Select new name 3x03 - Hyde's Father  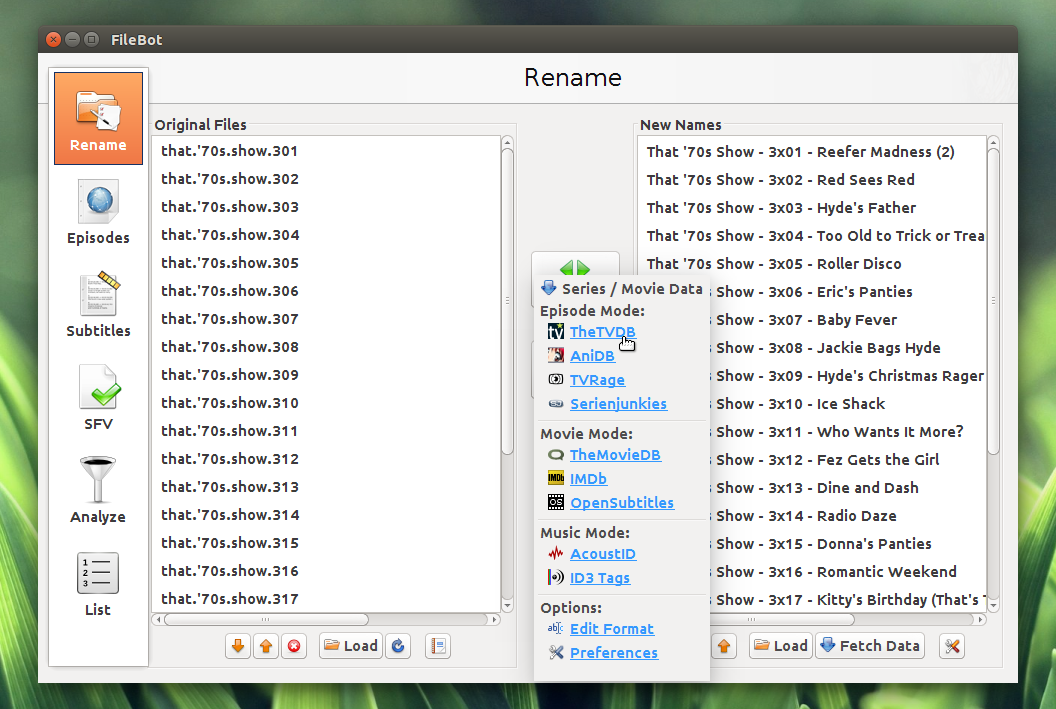[812, 208]
